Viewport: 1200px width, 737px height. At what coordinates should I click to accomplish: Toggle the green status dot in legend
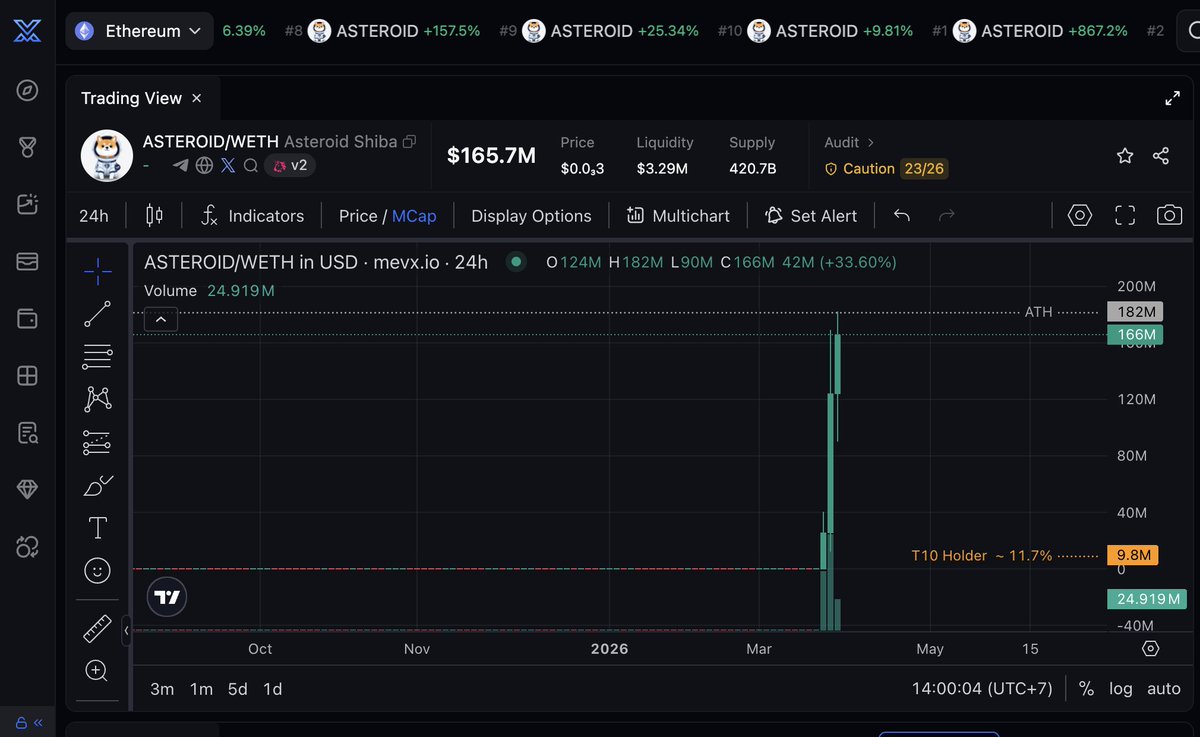[x=516, y=262]
